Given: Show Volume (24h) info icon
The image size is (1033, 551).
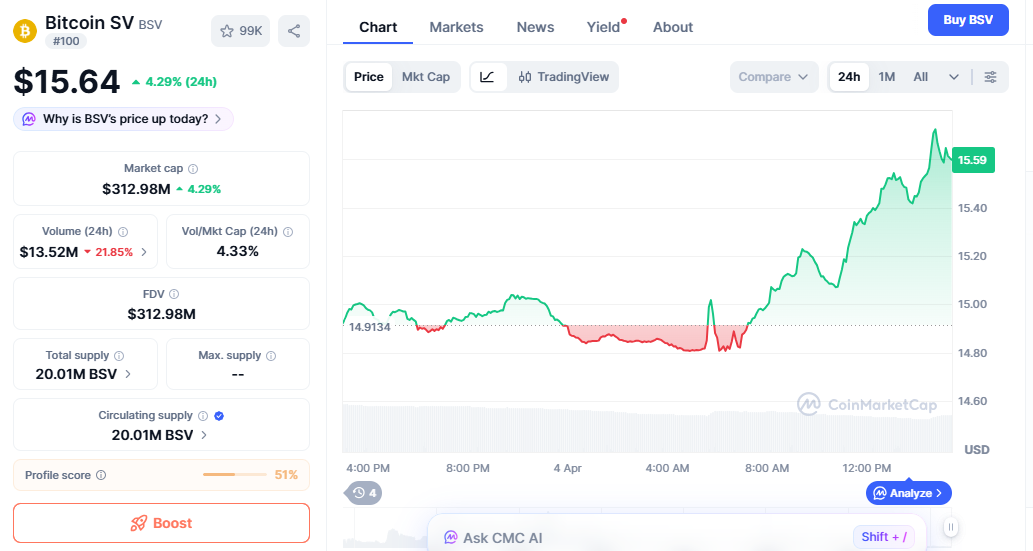Looking at the screenshot, I should [123, 232].
